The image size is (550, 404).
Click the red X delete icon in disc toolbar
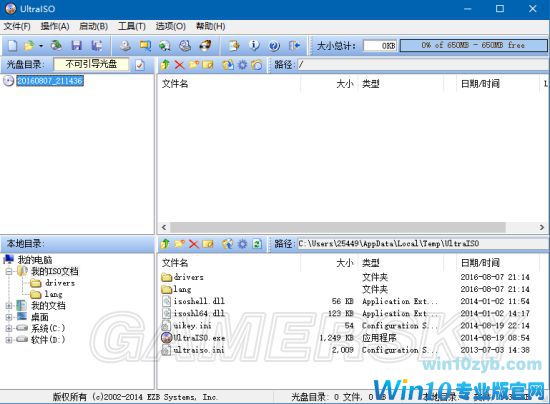[x=179, y=65]
